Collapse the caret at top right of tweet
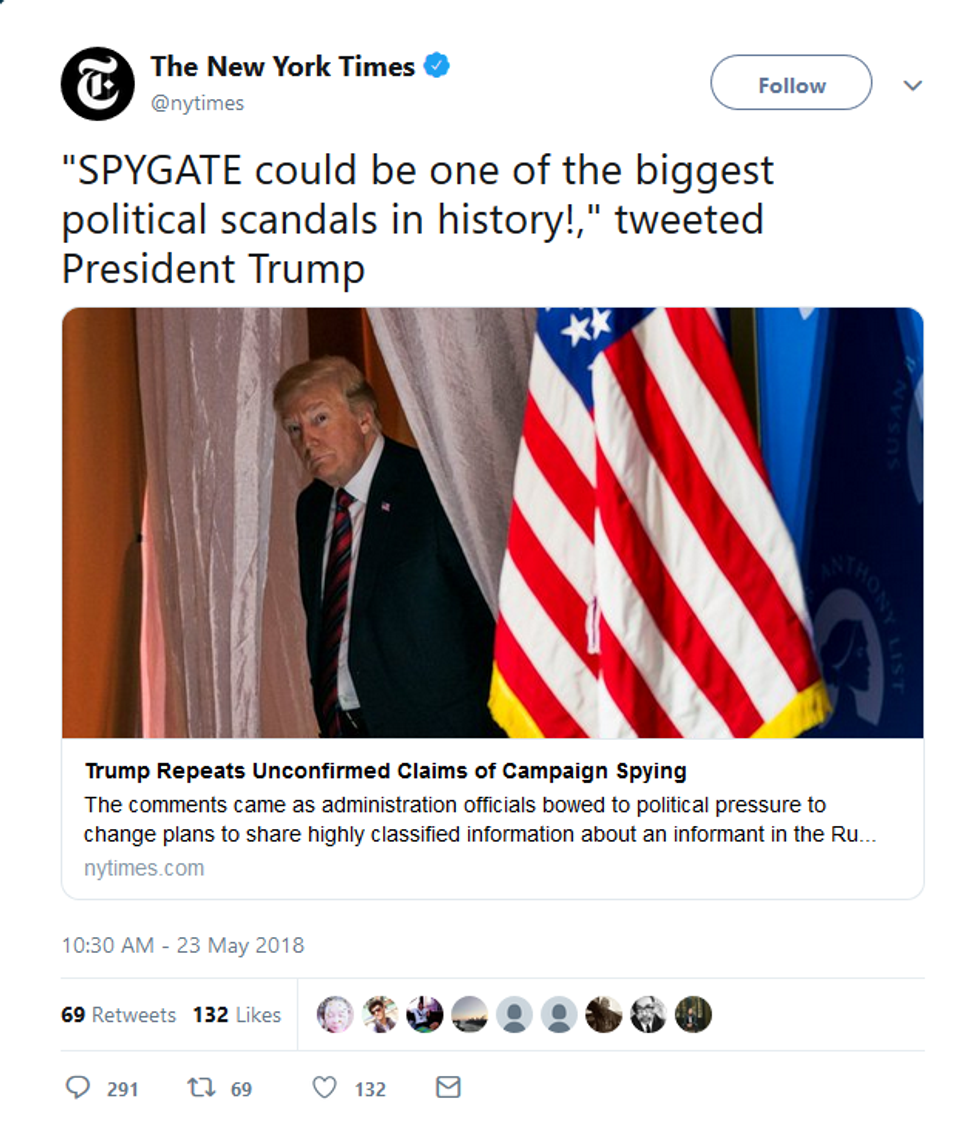The width and height of the screenshot is (980, 1144). 913,85
